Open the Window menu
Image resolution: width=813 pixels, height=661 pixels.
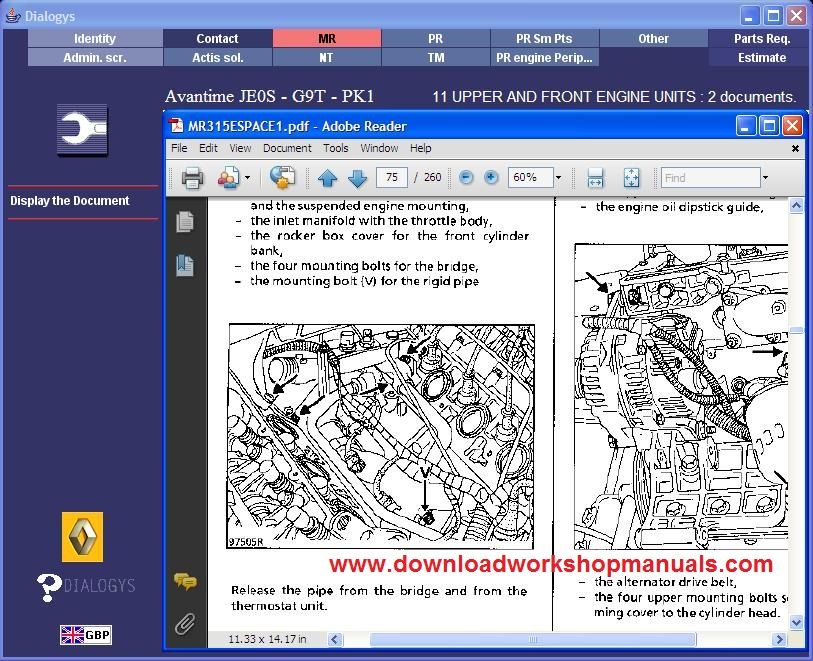coord(379,148)
